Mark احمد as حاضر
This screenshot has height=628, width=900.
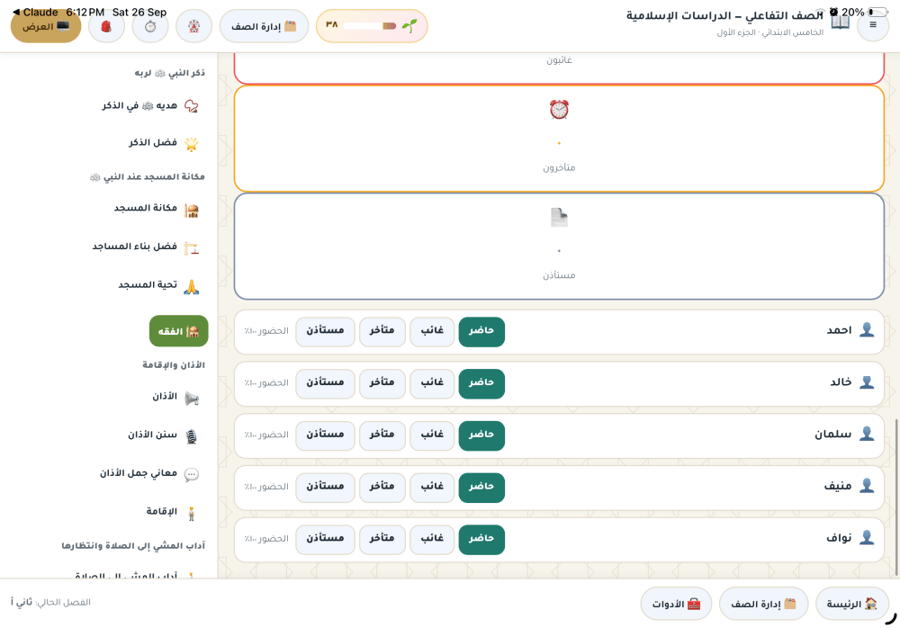pos(482,331)
